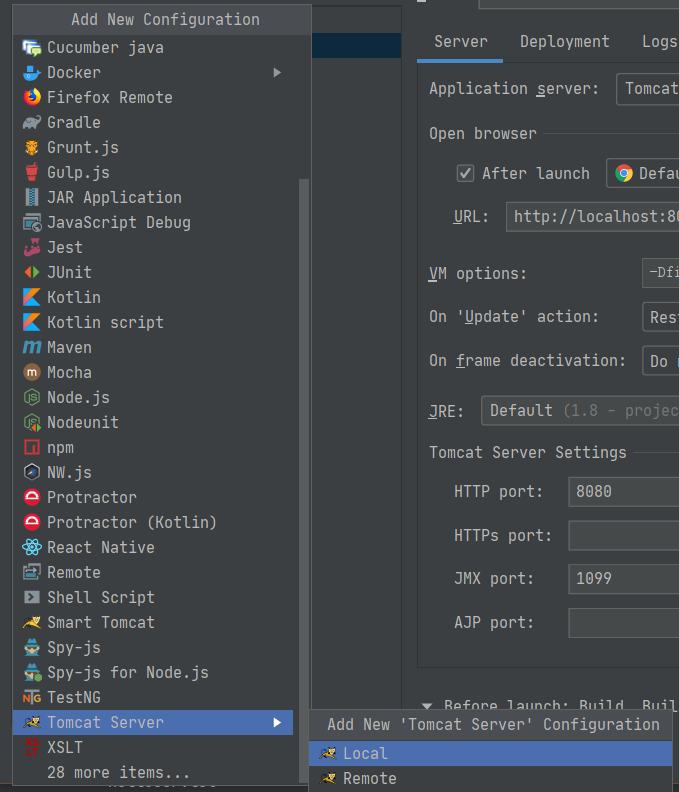Image resolution: width=679 pixels, height=792 pixels.
Task: Click the JUnit icon
Action: [x=31, y=273]
